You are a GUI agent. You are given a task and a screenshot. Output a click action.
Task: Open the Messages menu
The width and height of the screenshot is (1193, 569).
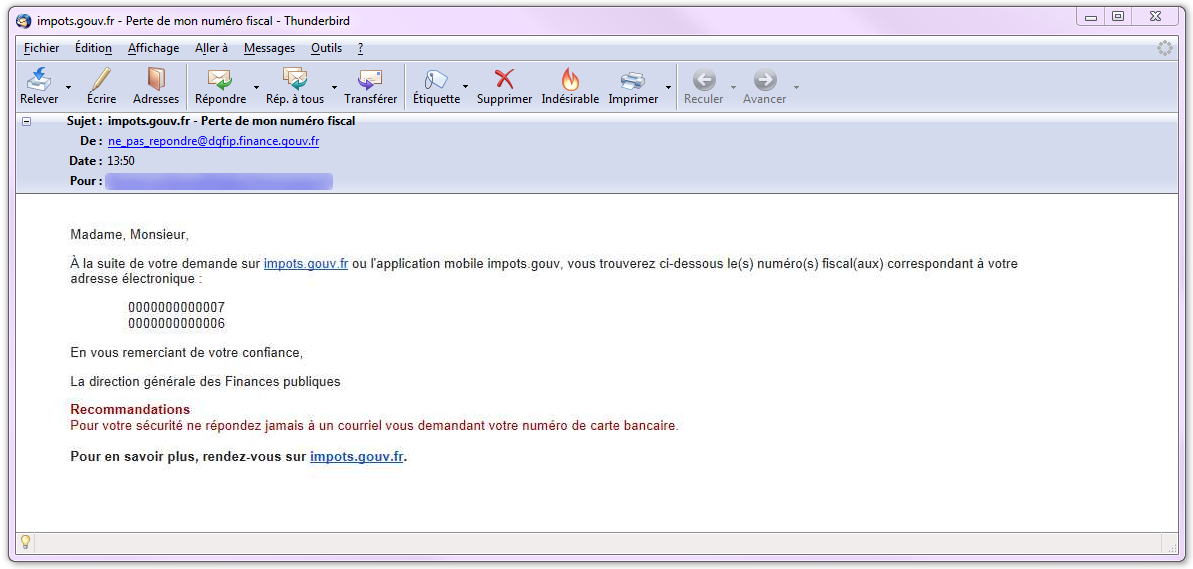tap(269, 48)
